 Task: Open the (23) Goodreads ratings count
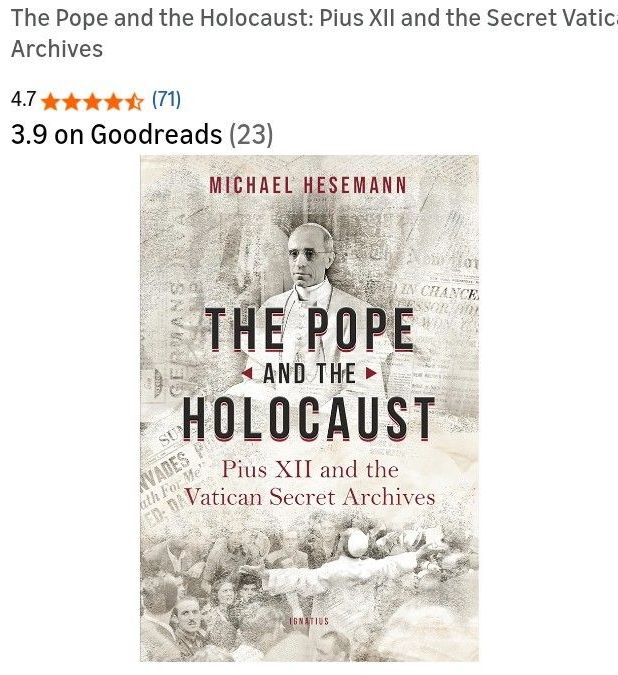(251, 134)
